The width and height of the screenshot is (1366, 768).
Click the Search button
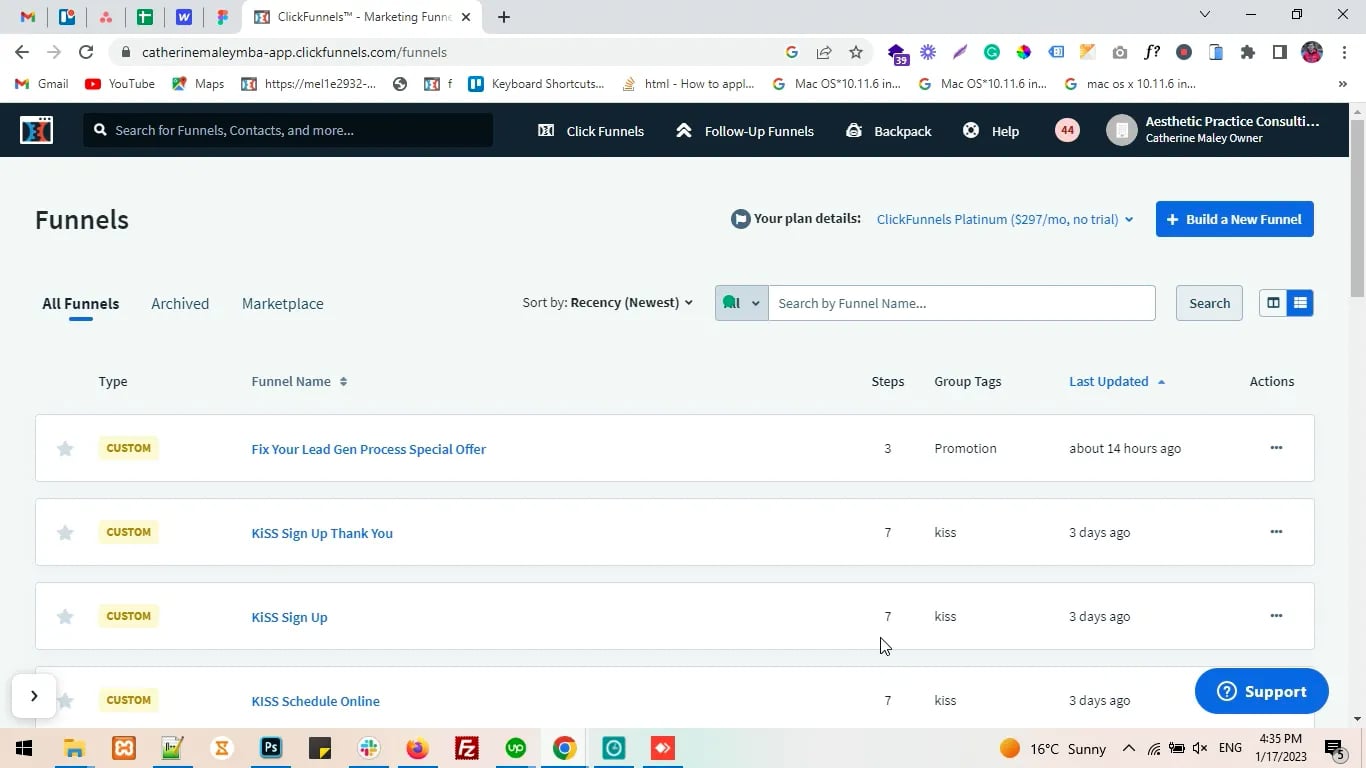click(x=1209, y=303)
